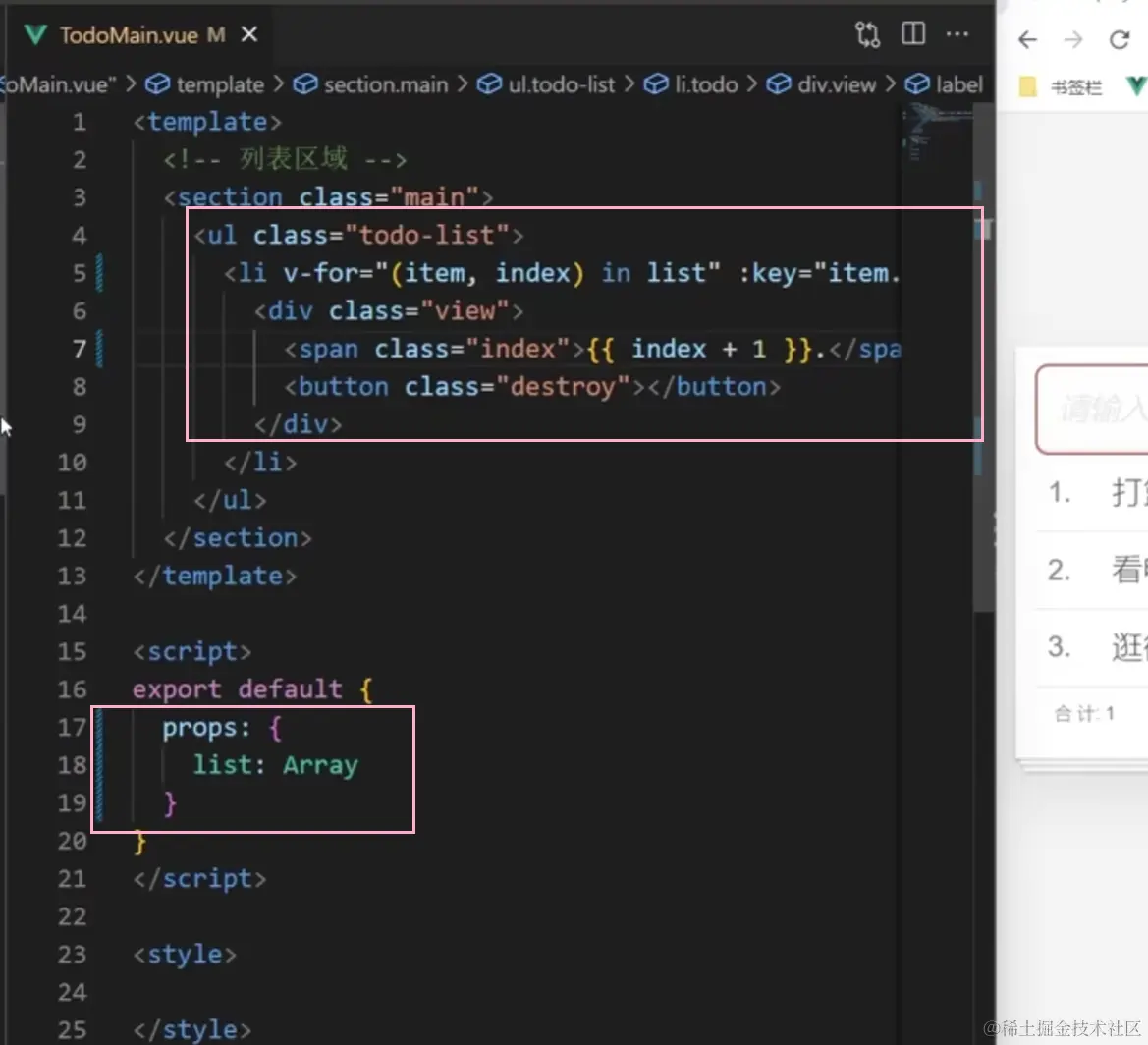Screen dimensions: 1148x1045
Task: Click the closing </li> tag
Action: point(260,462)
